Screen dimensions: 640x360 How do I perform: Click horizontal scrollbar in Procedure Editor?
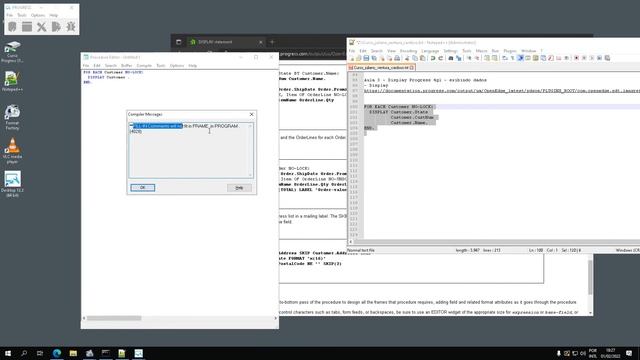(x=114, y=318)
